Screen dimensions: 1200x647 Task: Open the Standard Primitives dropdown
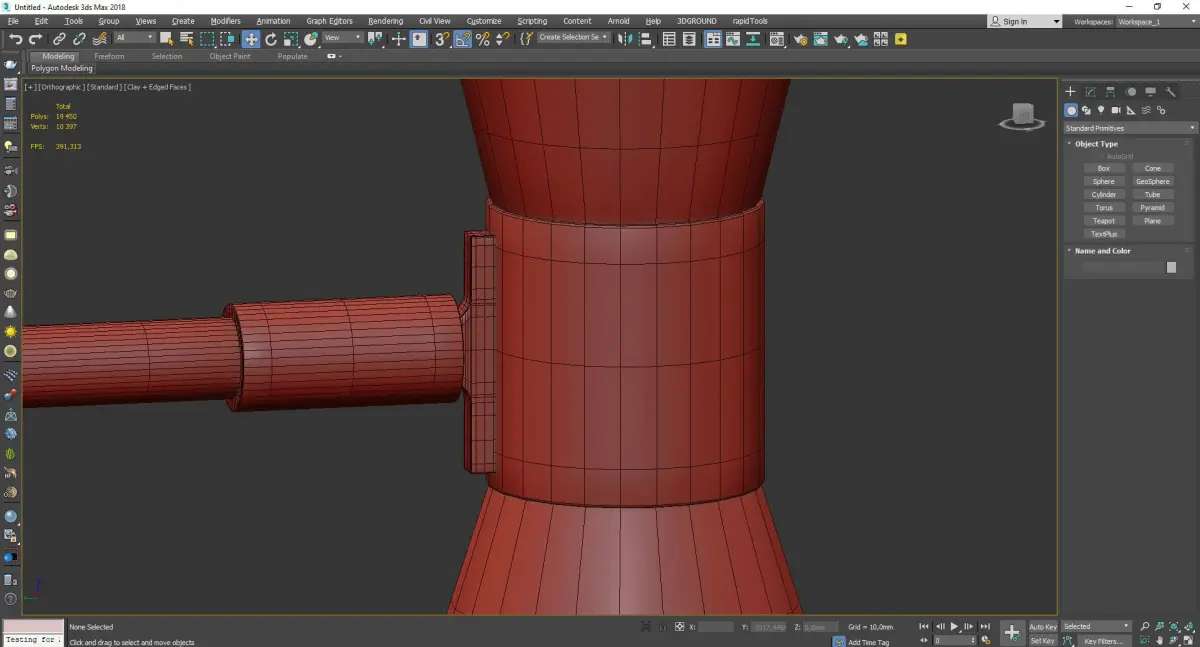coord(1130,128)
